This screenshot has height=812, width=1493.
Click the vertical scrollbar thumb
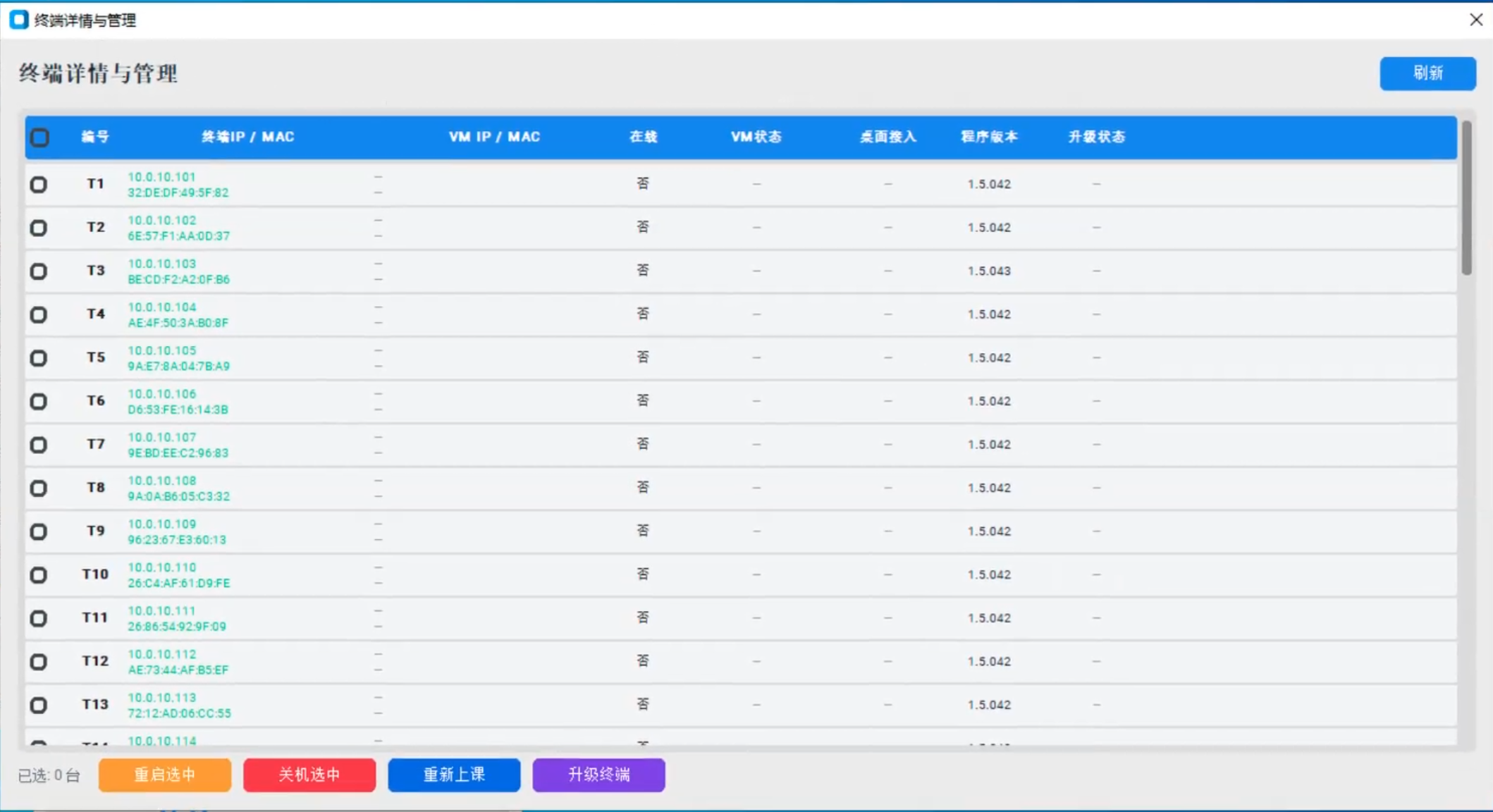point(1466,198)
